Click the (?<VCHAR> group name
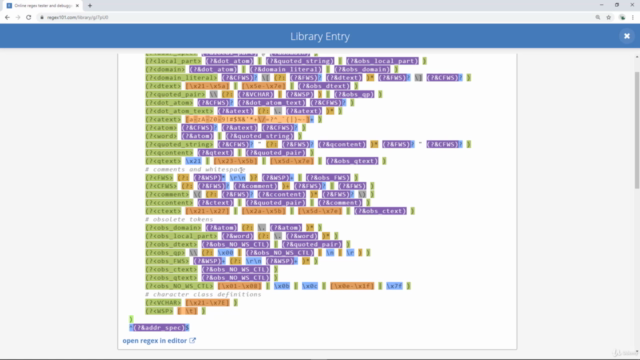This screenshot has height=360, width=640. click(x=163, y=302)
